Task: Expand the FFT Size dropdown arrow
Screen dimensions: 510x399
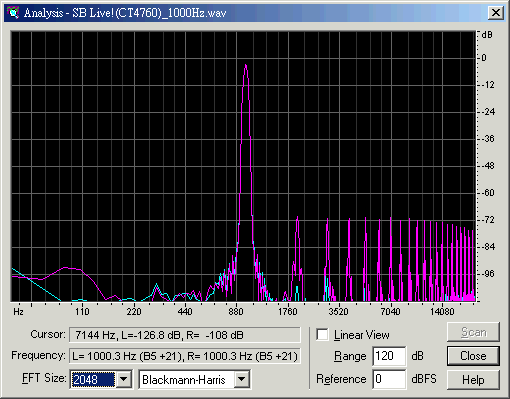Action: 124,379
